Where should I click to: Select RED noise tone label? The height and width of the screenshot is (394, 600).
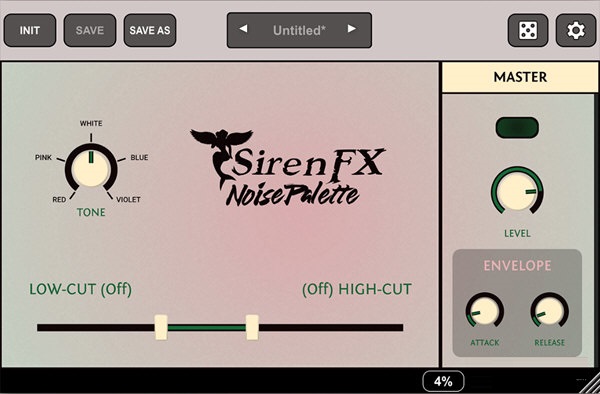[59, 200]
